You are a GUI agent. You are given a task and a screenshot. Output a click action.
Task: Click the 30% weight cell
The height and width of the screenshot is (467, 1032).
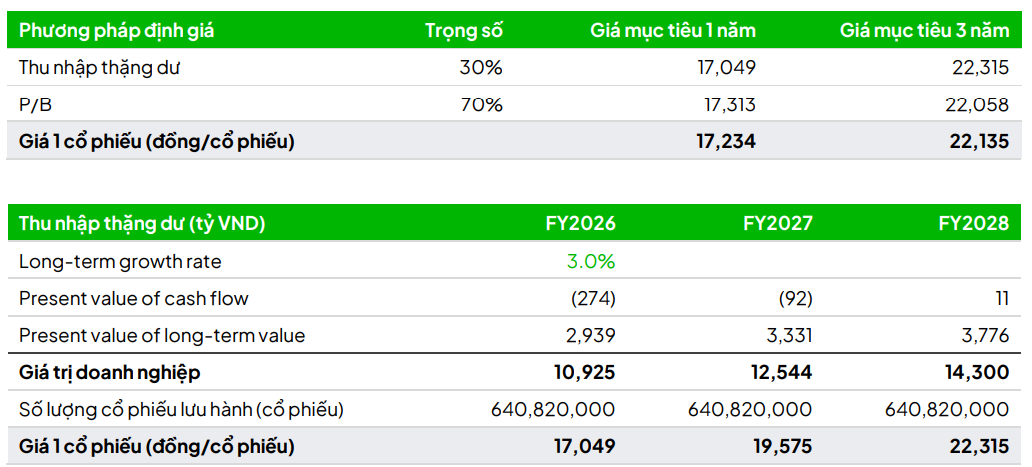[480, 67]
